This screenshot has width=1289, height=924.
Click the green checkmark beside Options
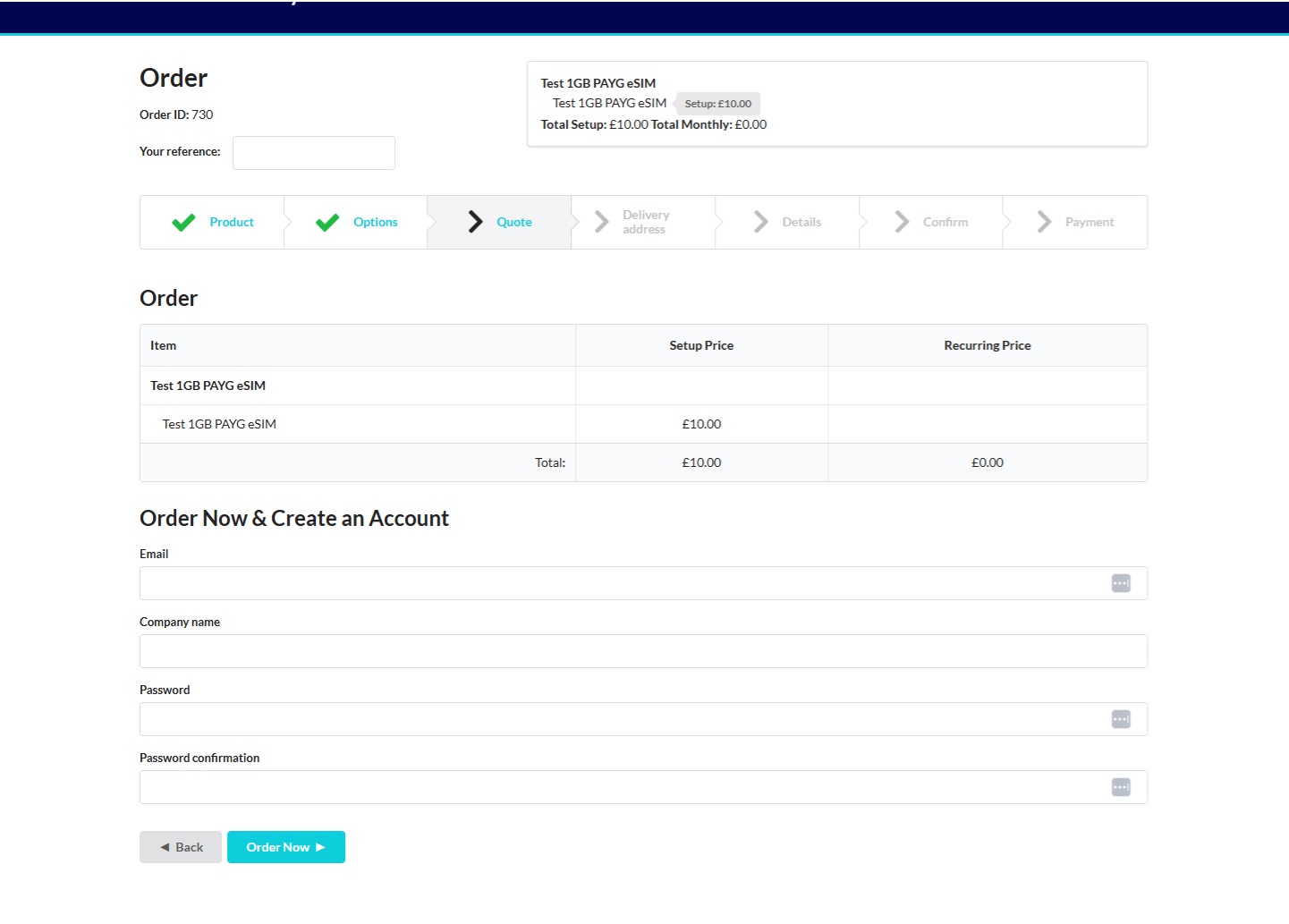point(327,223)
